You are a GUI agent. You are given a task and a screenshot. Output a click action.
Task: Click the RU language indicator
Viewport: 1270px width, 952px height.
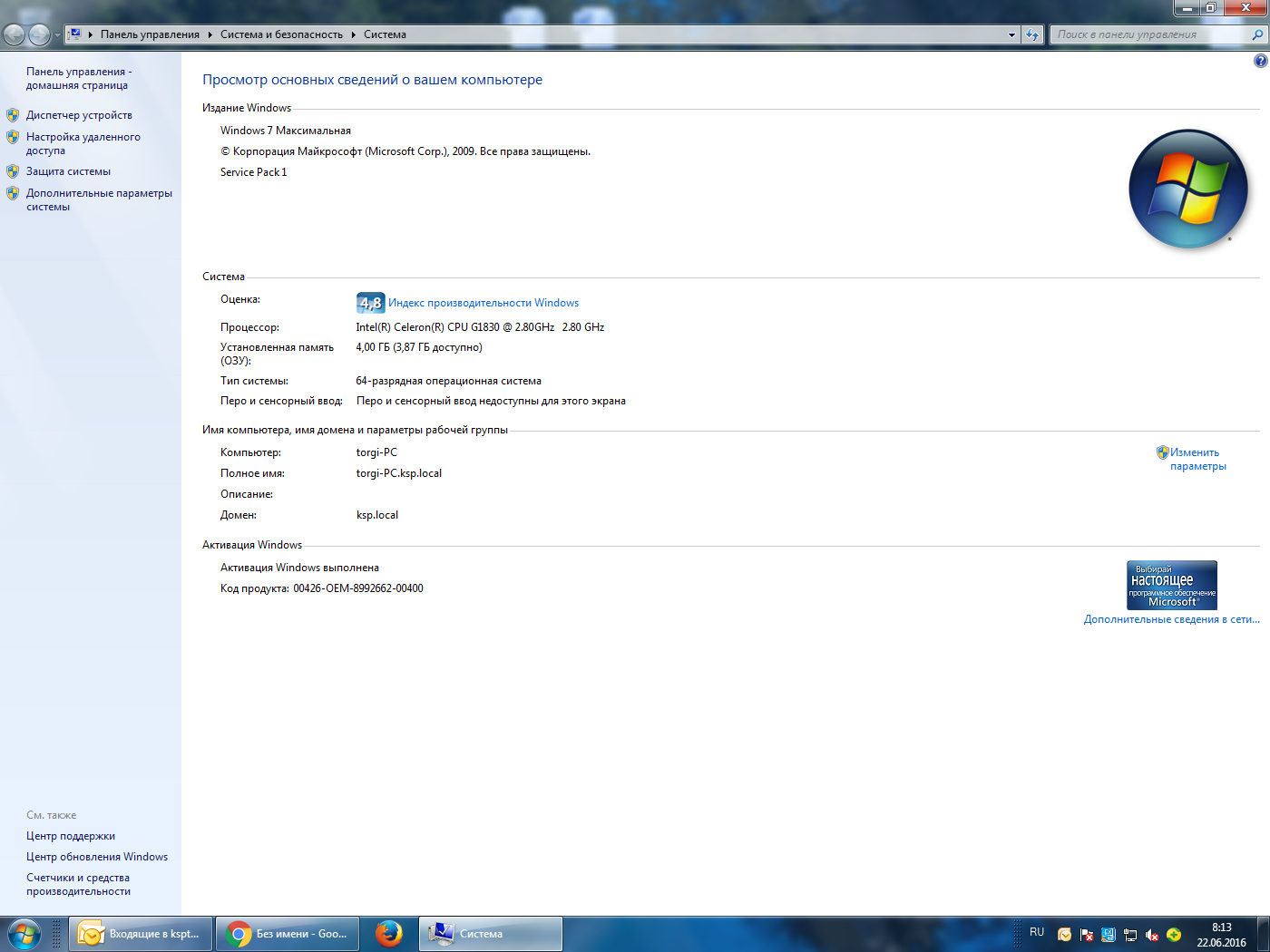pos(1037,932)
